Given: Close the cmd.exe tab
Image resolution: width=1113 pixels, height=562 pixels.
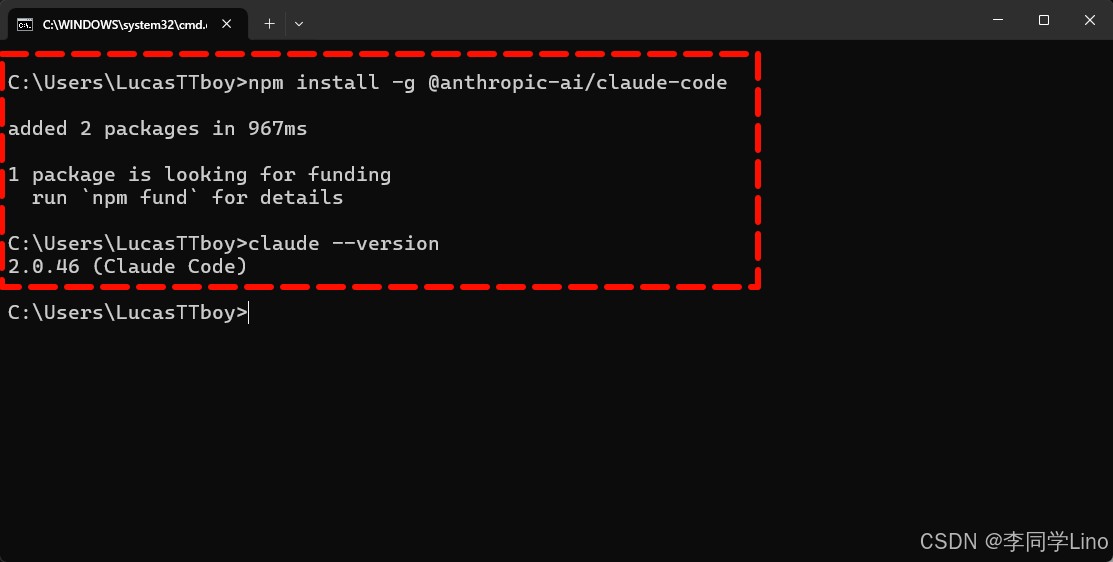Looking at the screenshot, I should (x=226, y=24).
